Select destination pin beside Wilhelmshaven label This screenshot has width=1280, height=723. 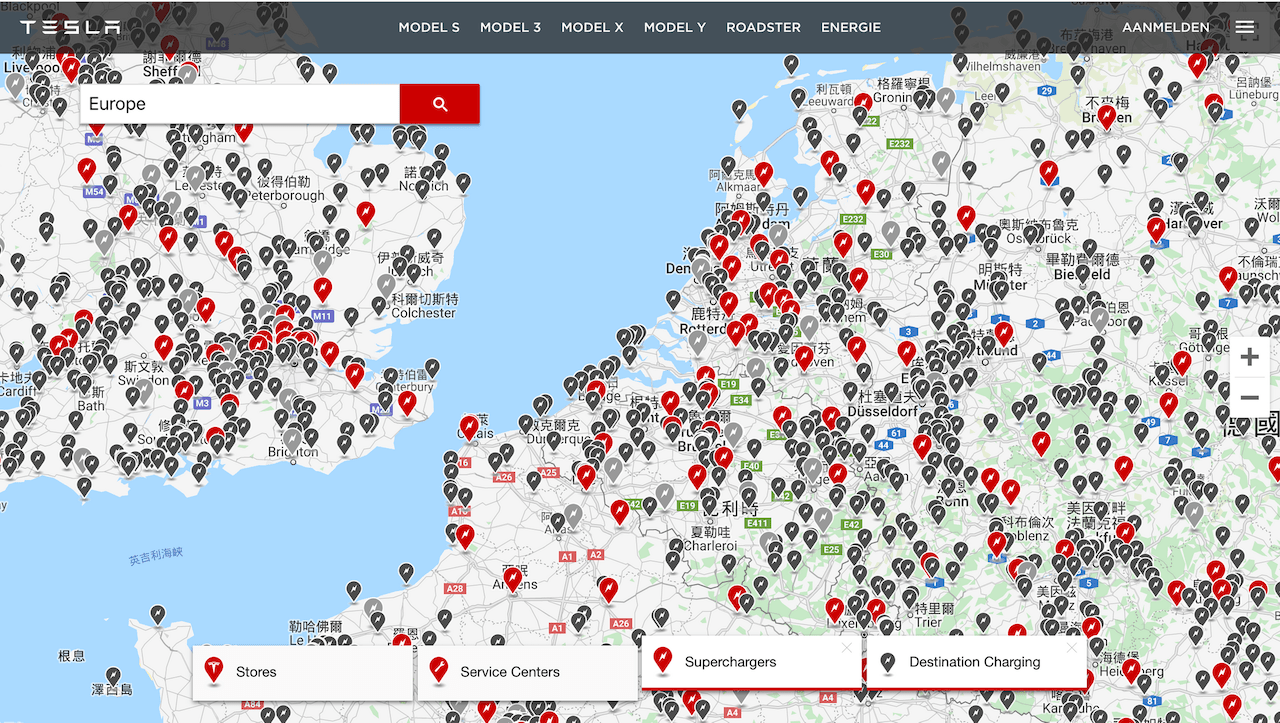[x=960, y=61]
